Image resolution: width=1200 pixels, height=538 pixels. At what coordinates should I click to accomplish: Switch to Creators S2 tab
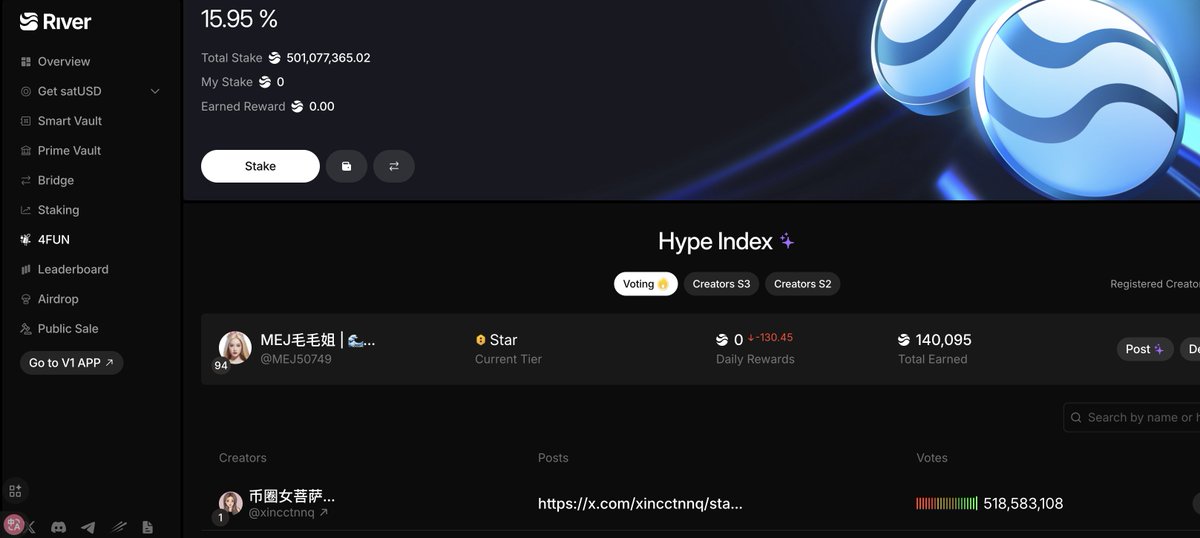(803, 284)
